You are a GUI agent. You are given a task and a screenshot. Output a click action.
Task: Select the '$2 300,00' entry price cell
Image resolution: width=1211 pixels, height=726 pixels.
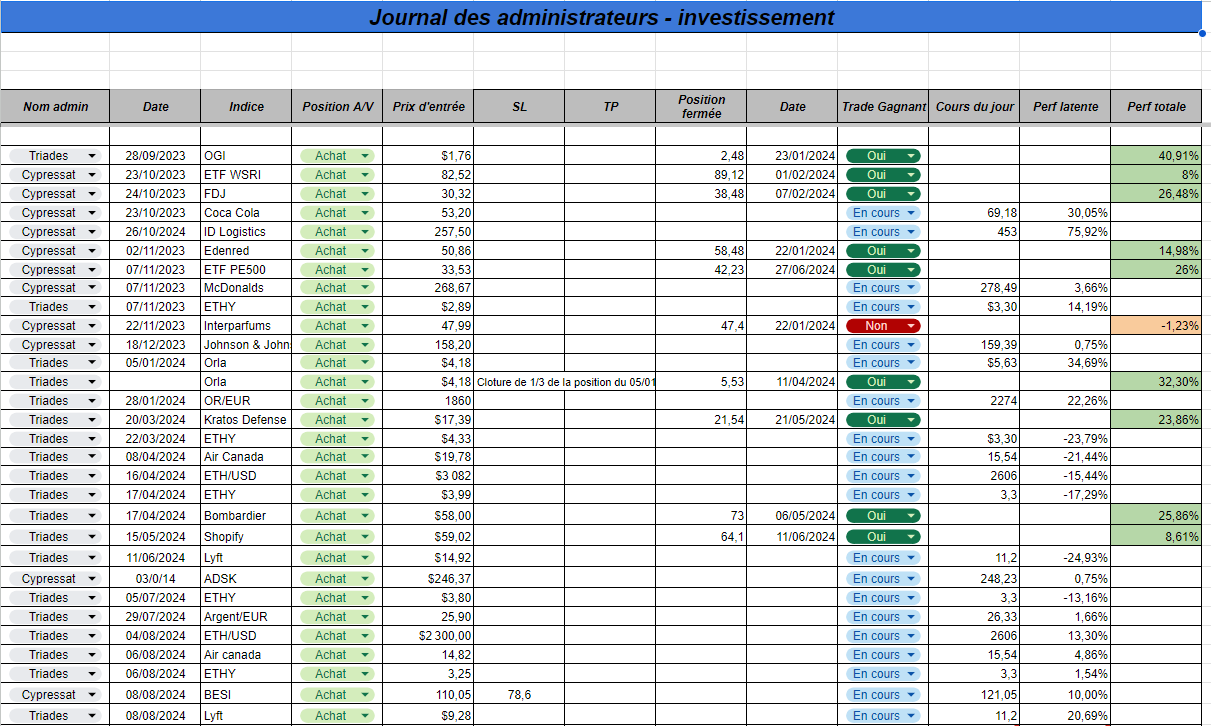(428, 636)
